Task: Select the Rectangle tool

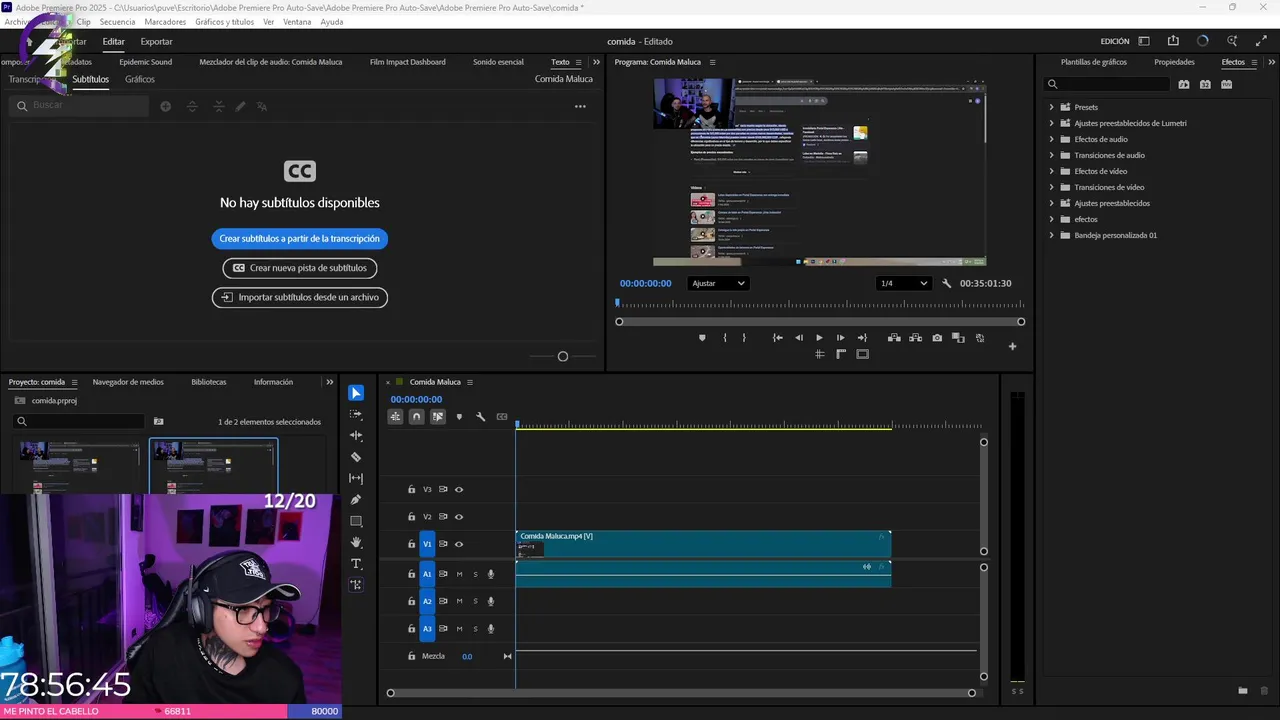Action: pos(356,521)
